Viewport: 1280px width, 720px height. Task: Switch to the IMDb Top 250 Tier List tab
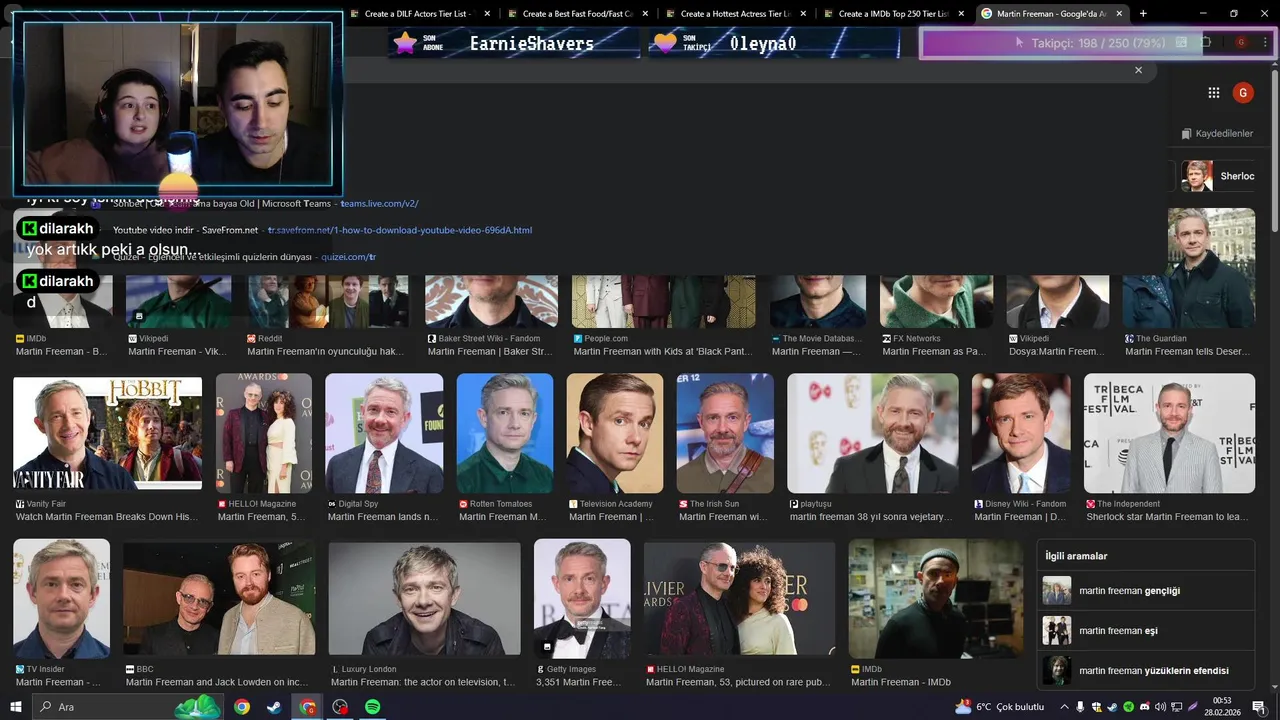click(894, 14)
